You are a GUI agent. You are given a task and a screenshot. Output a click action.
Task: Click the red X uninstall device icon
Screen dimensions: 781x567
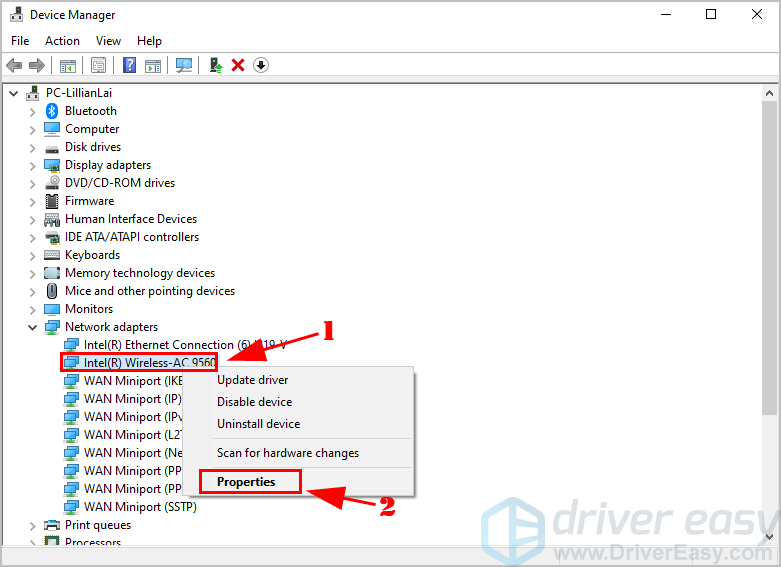238,65
